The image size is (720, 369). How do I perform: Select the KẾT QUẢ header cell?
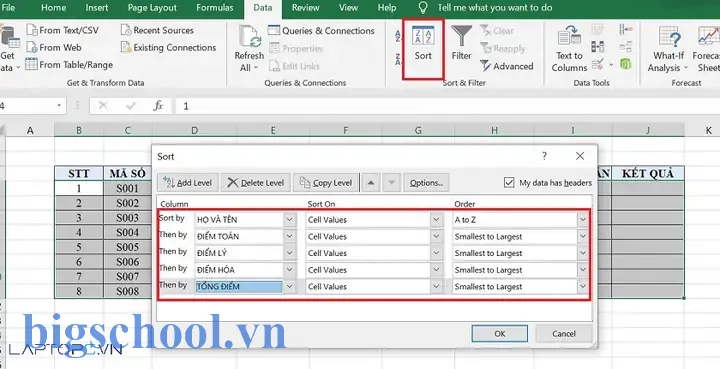click(647, 173)
